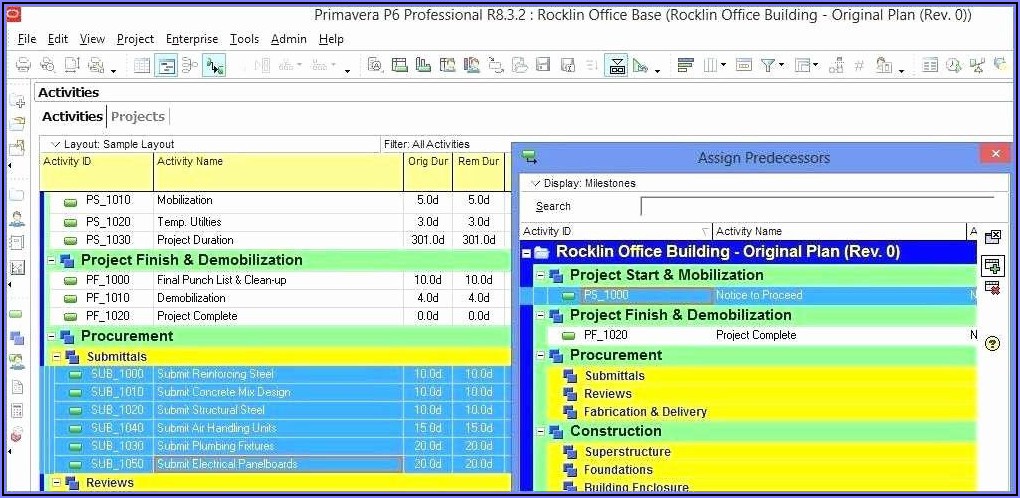Viewport: 1020px width, 498px height.
Task: Toggle the Gantt Chart view button
Action: (166, 66)
